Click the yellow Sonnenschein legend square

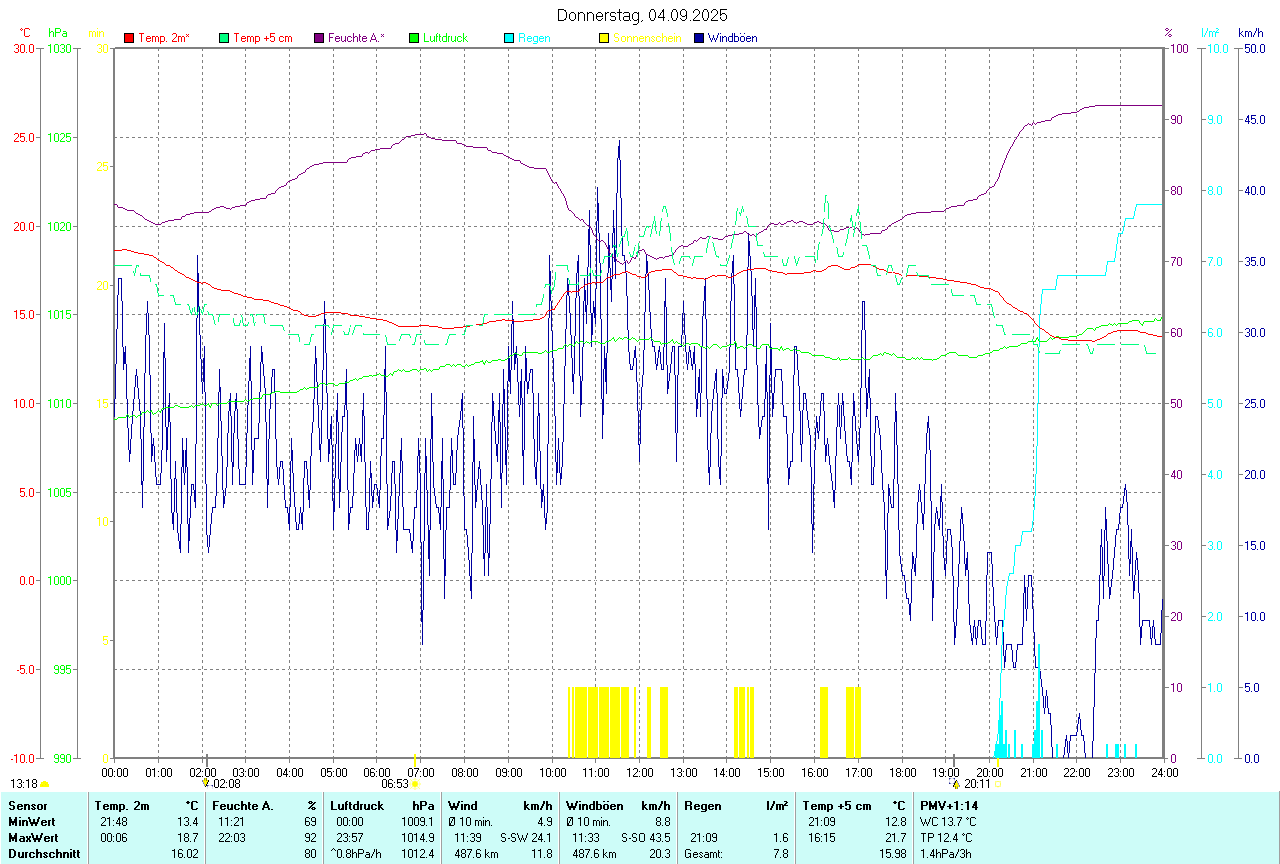604,38
